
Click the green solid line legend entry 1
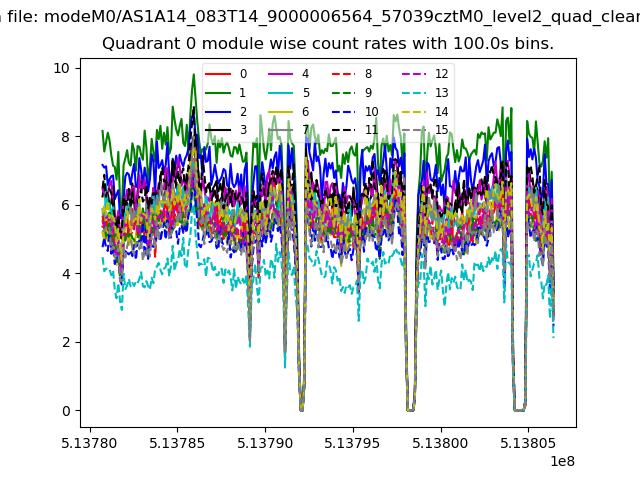click(x=217, y=93)
